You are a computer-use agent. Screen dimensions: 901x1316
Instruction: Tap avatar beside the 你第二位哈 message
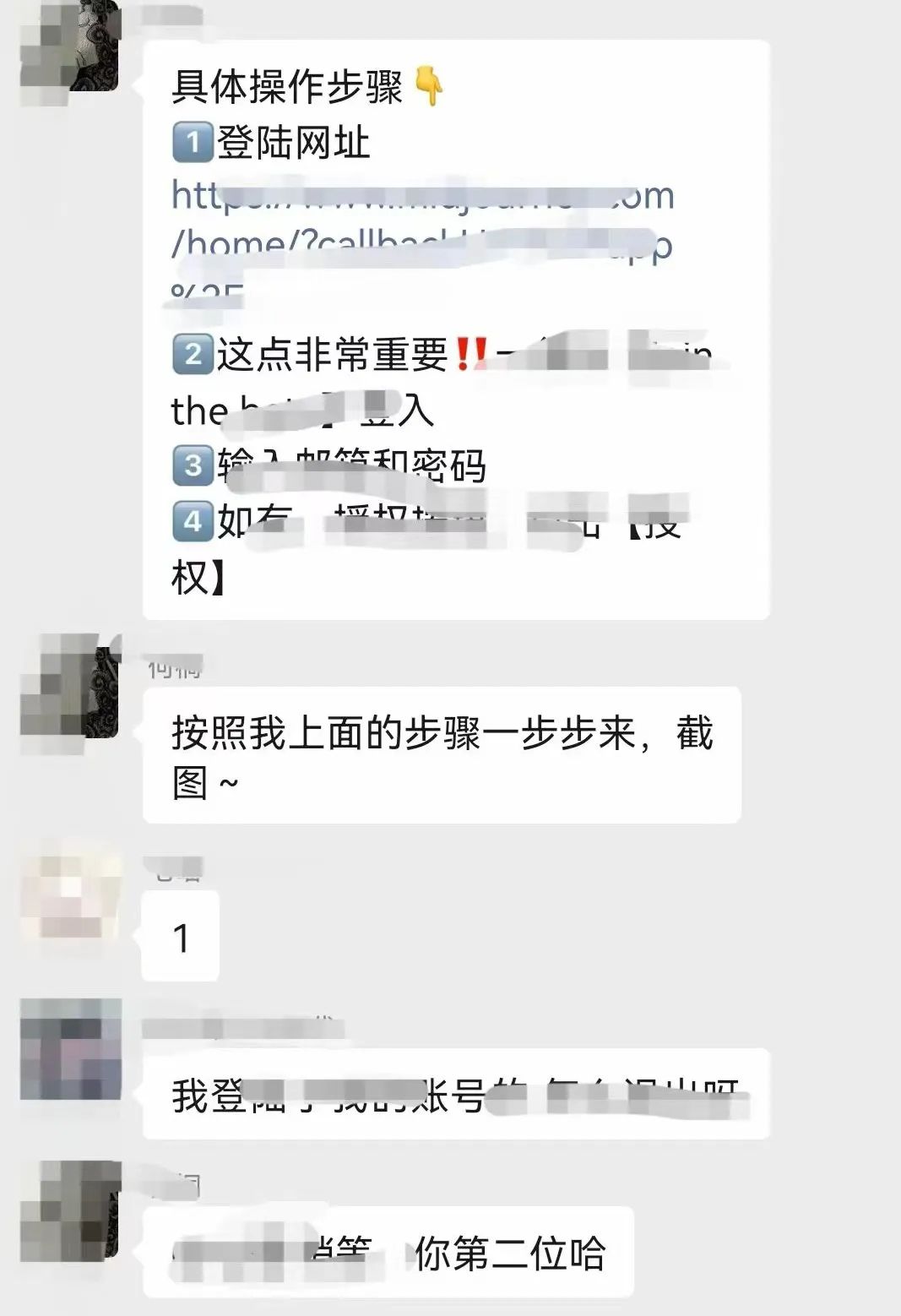click(71, 1211)
